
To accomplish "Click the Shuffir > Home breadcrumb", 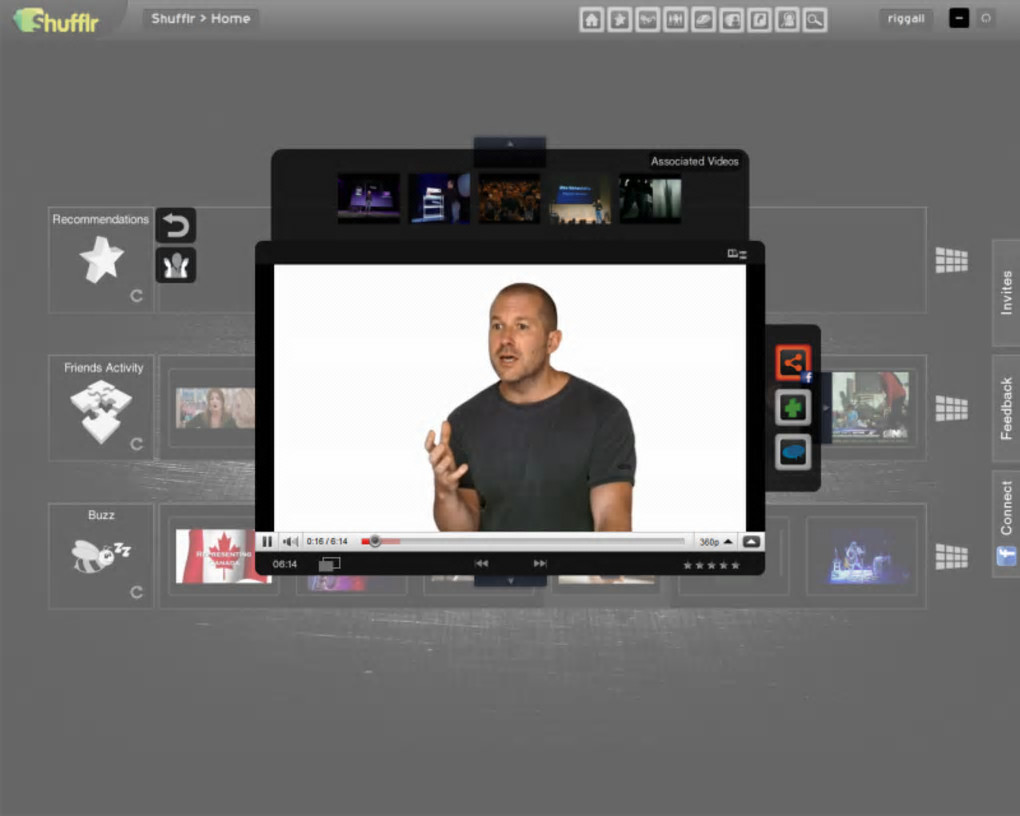I will tap(200, 19).
